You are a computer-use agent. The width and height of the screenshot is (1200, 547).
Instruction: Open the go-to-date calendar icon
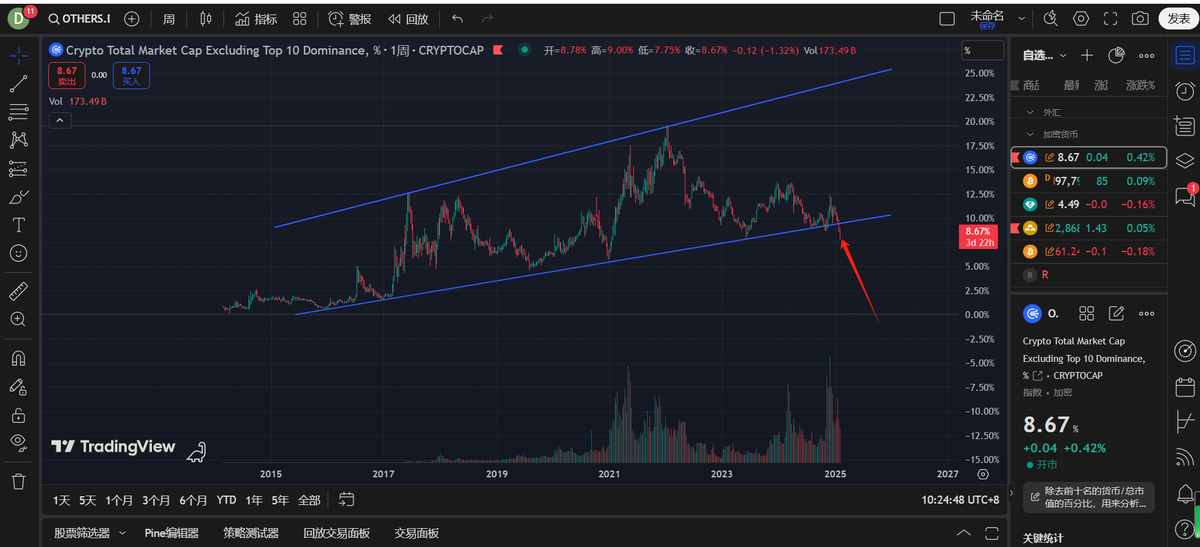[347, 499]
